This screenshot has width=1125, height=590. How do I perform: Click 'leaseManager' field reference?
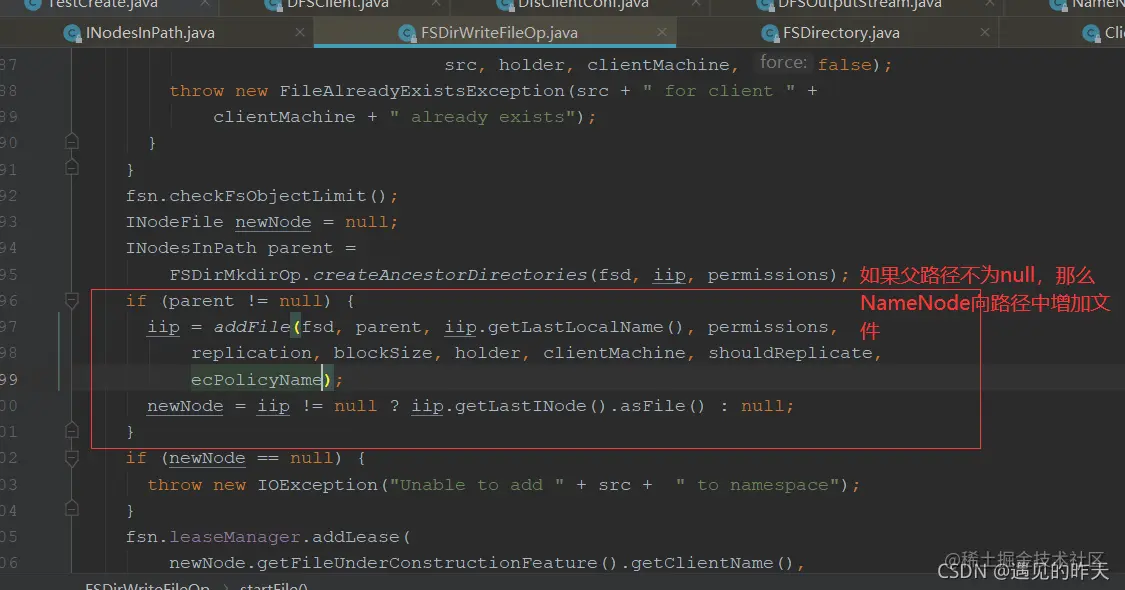click(235, 537)
